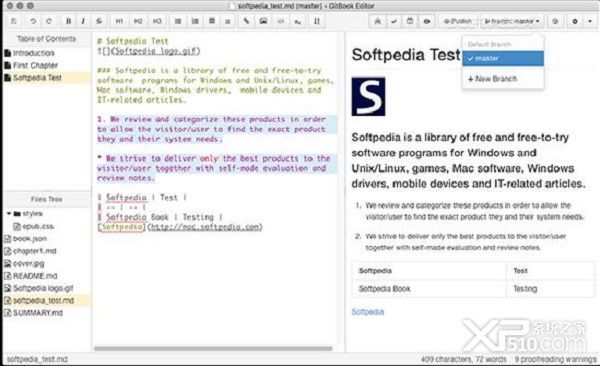Click the Softpedia logo.gif markdown line in editor
Screen dimensions: 600x366
coord(148,51)
